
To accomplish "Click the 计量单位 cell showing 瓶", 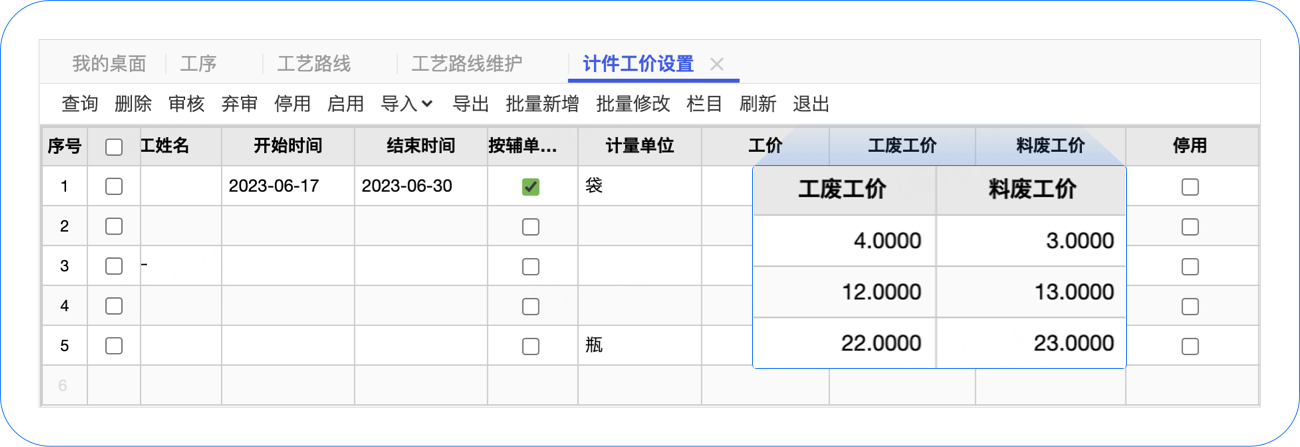I will [639, 346].
